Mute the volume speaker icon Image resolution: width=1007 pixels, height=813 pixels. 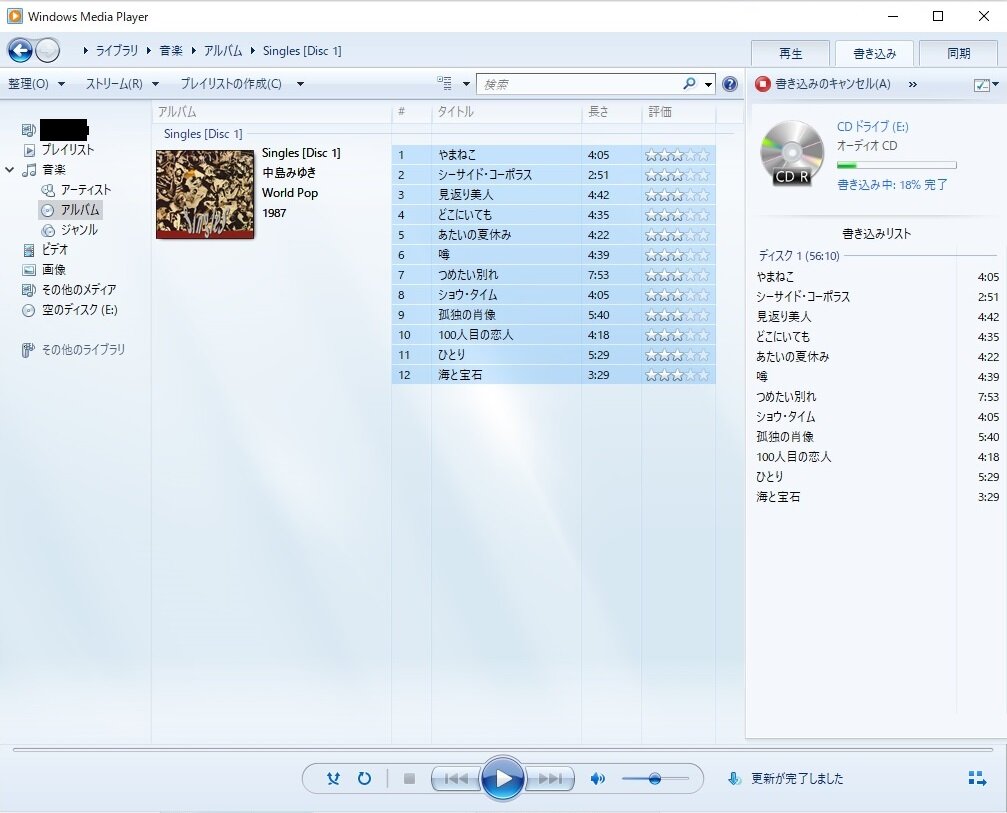pyautogui.click(x=598, y=779)
